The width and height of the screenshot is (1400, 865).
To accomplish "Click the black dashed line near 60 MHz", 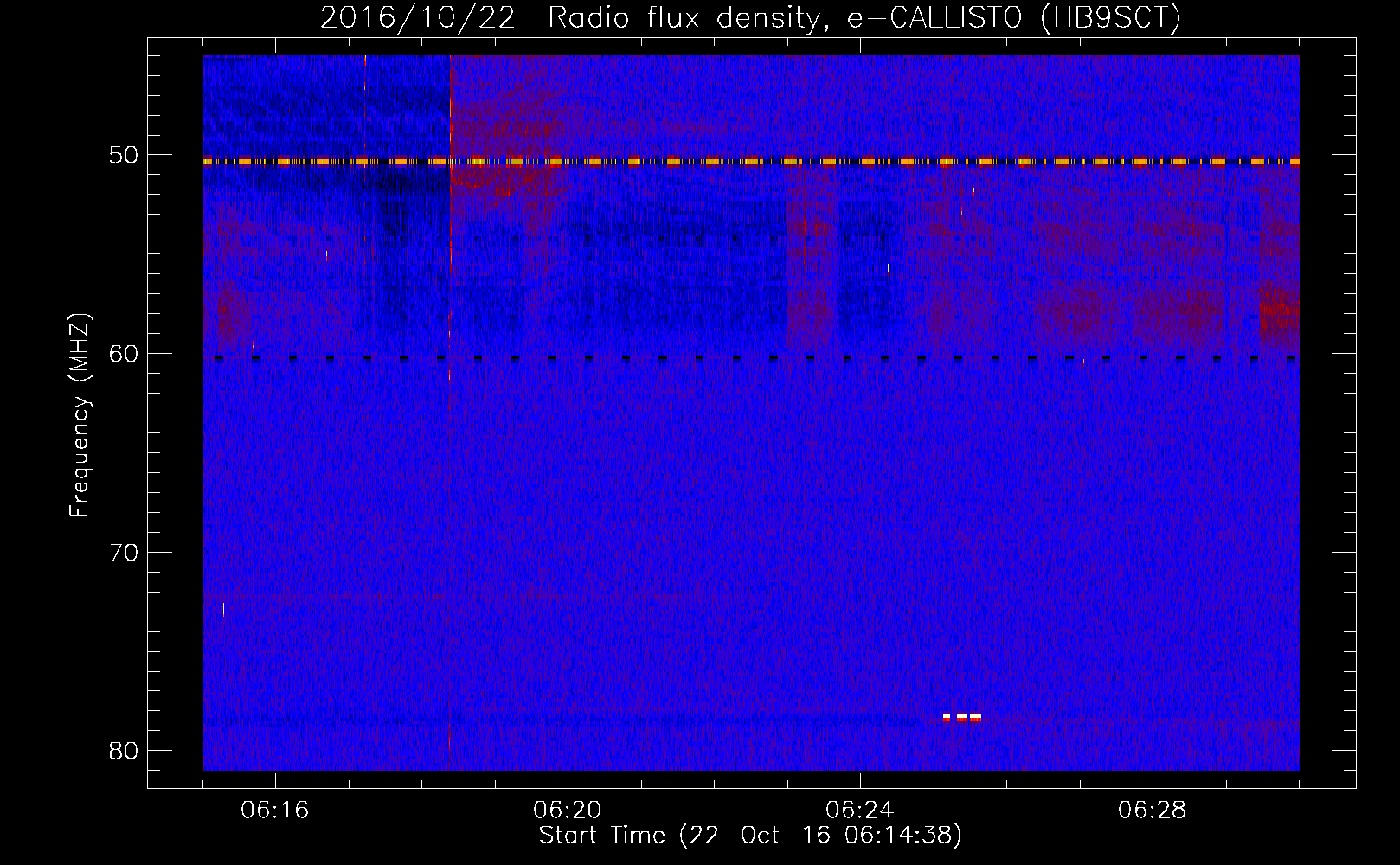I will coord(756,357).
